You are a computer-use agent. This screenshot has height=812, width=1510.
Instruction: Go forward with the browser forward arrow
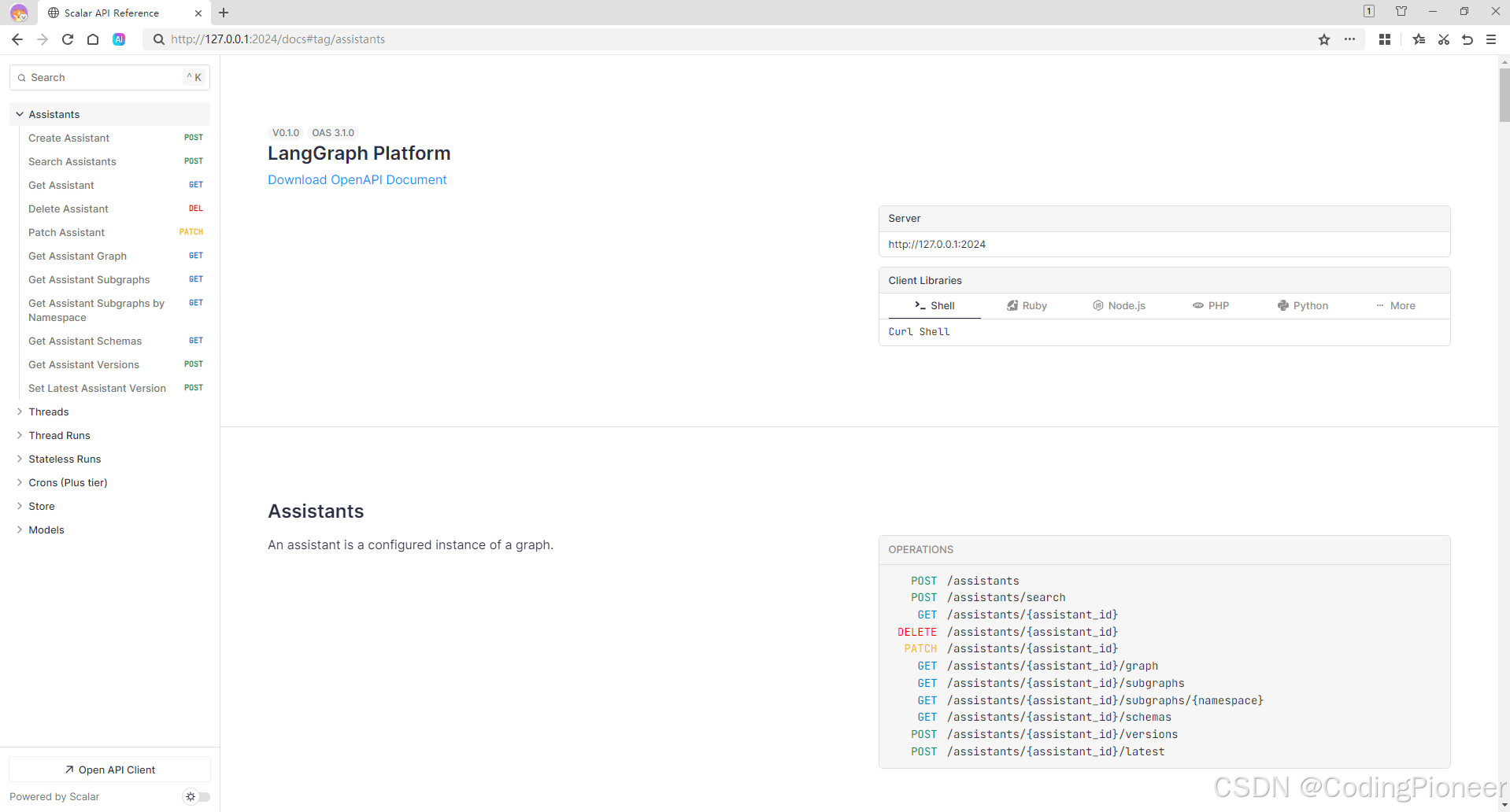pyautogui.click(x=43, y=39)
